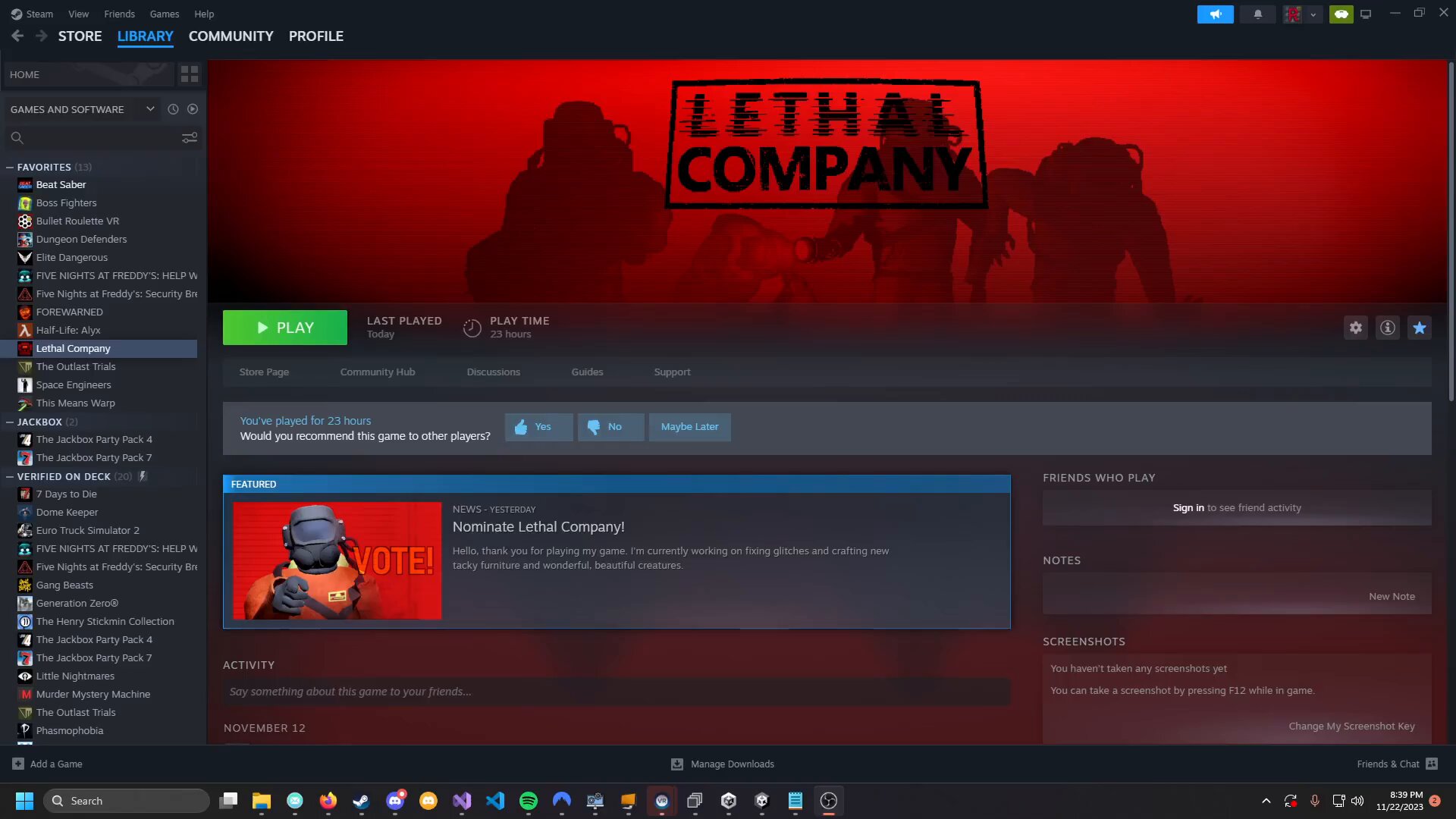This screenshot has height=819, width=1456.
Task: Open Manage Downloads
Action: tap(723, 764)
